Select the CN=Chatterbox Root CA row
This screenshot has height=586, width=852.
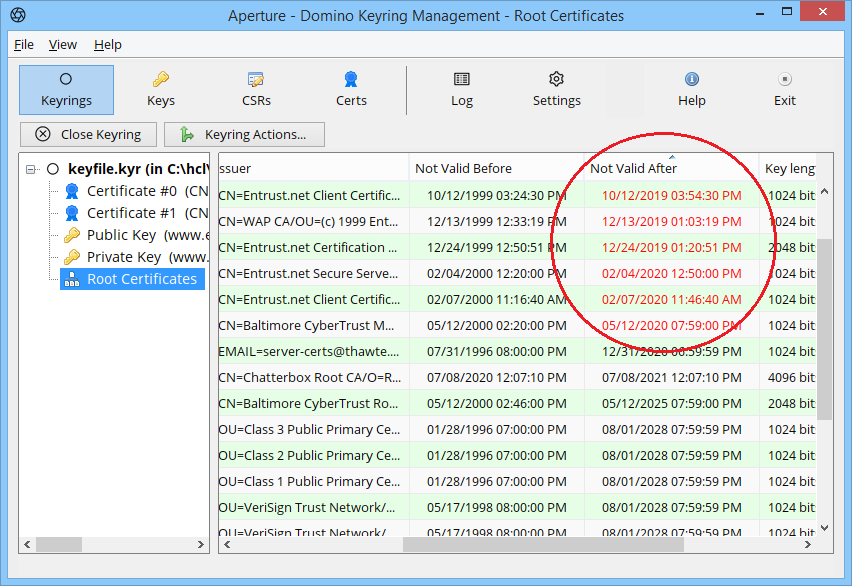click(517, 377)
